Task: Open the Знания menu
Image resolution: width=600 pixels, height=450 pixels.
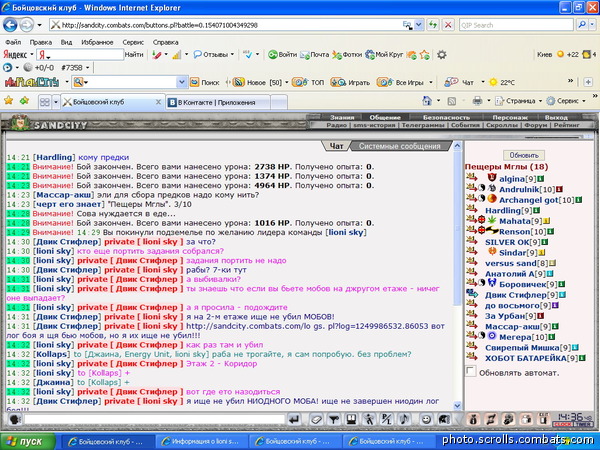Action: (342, 117)
